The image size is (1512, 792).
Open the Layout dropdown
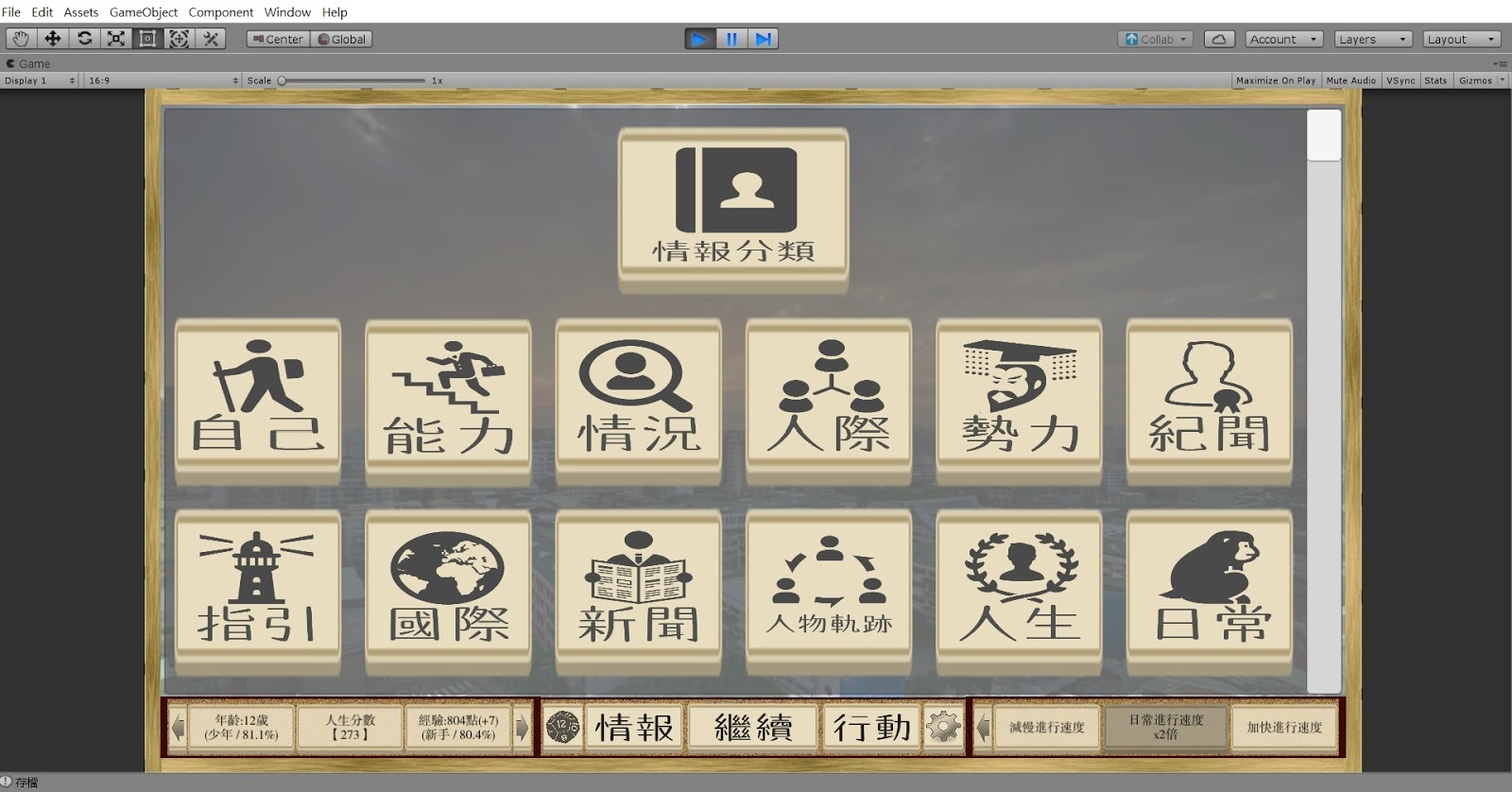(1461, 39)
